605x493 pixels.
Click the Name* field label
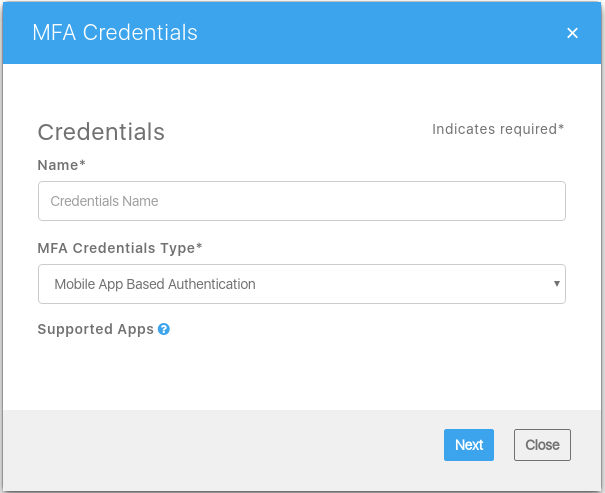tap(61, 165)
